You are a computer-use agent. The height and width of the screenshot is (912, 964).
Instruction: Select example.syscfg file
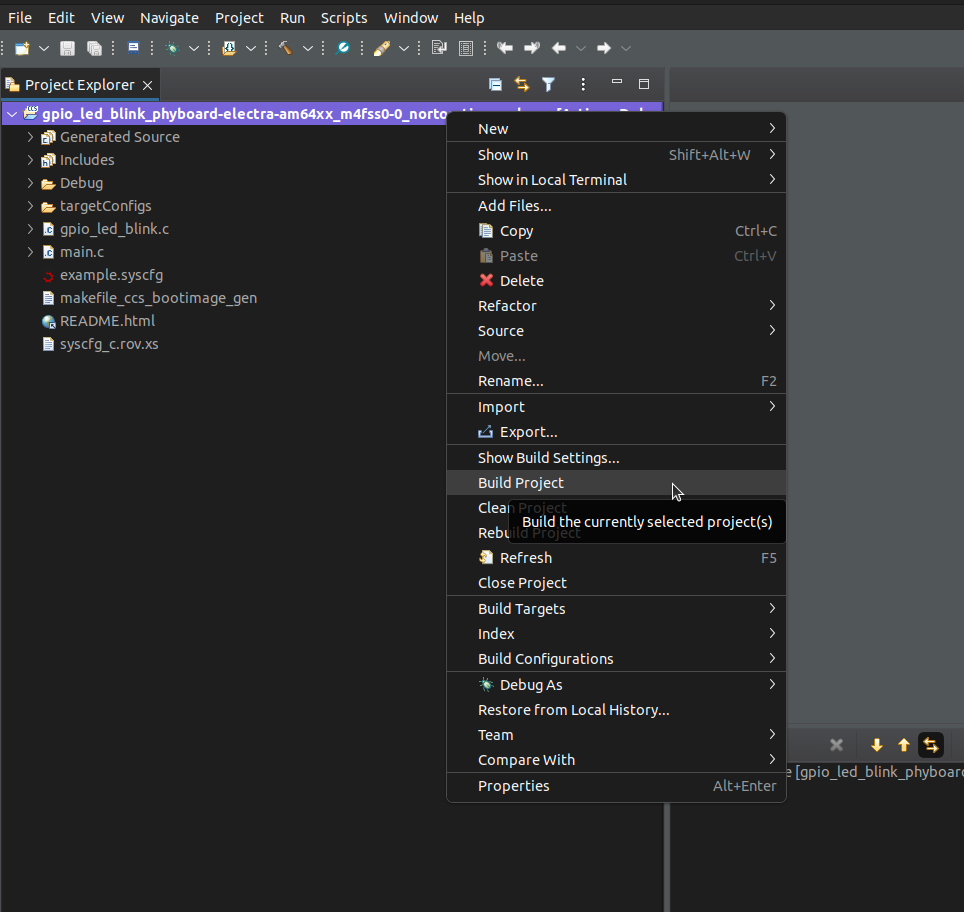111,275
